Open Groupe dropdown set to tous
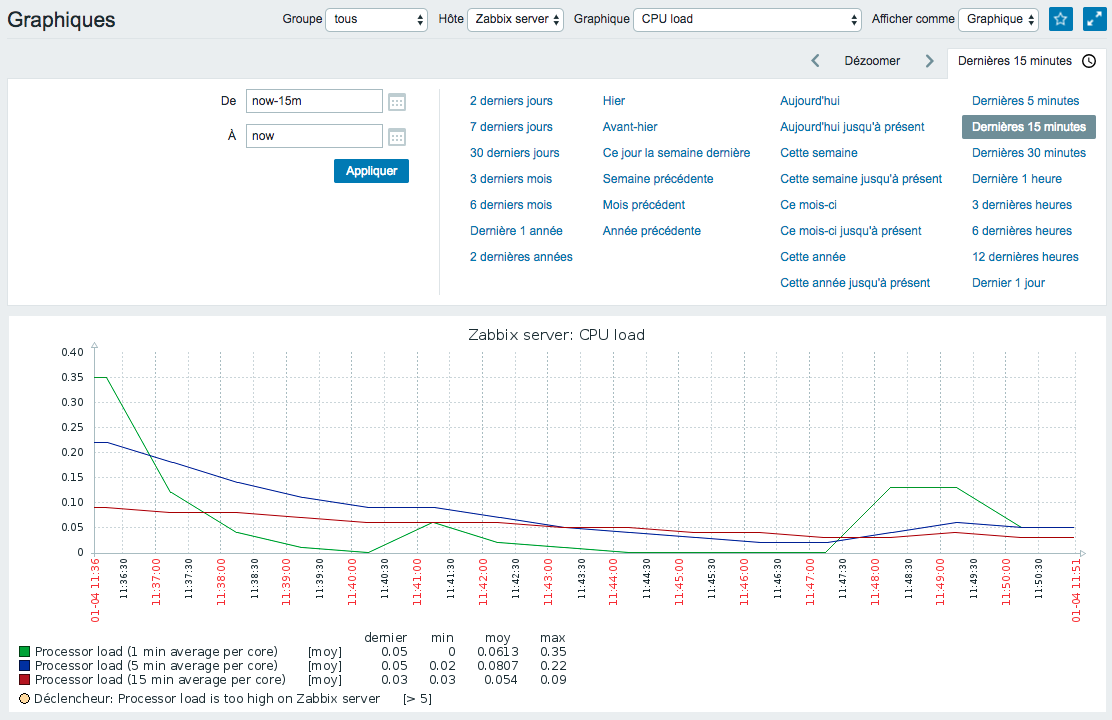Image resolution: width=1112 pixels, height=720 pixels. coord(377,19)
